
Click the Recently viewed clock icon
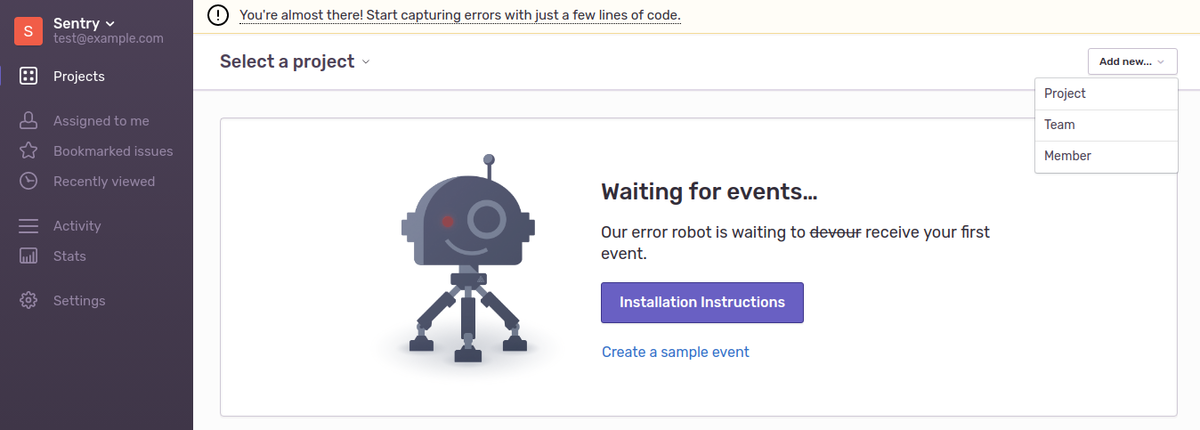click(x=29, y=181)
